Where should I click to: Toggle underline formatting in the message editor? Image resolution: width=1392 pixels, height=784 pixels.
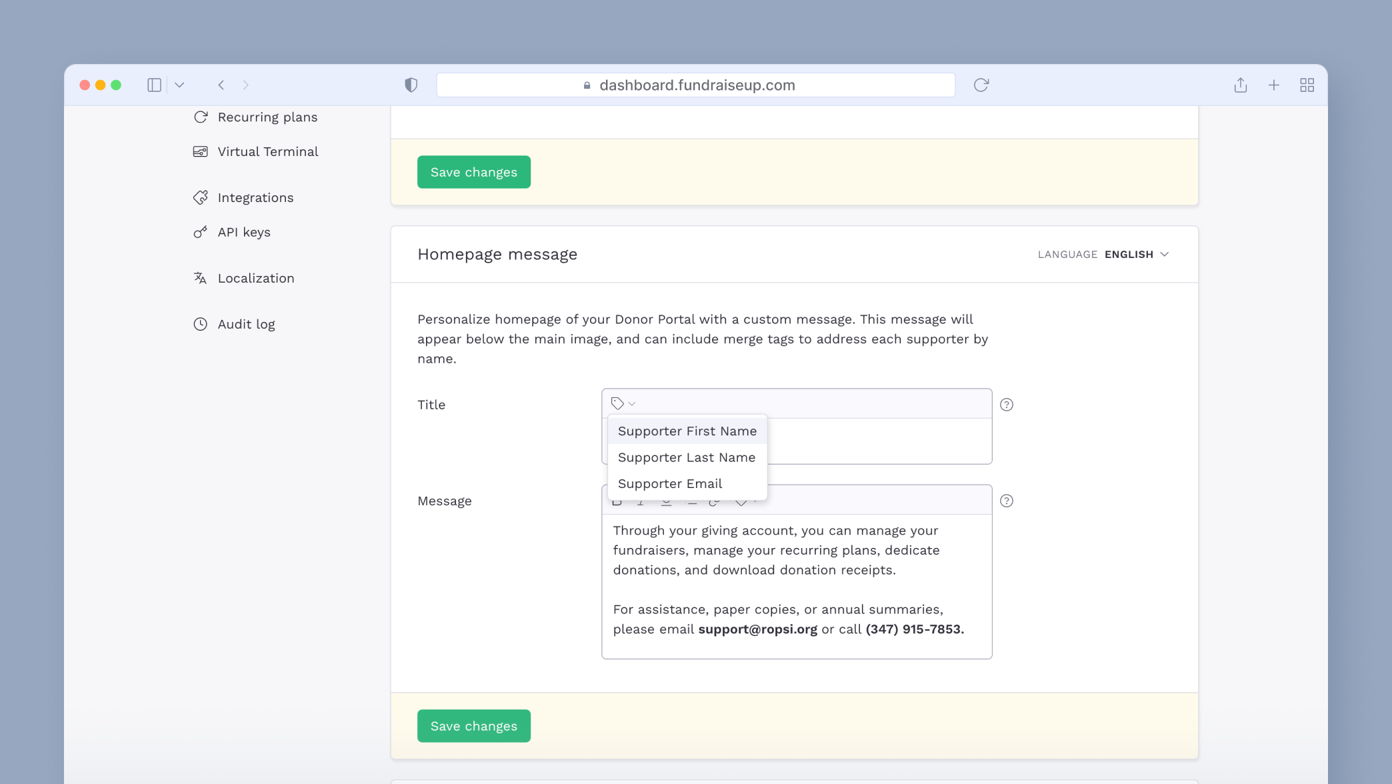(665, 502)
